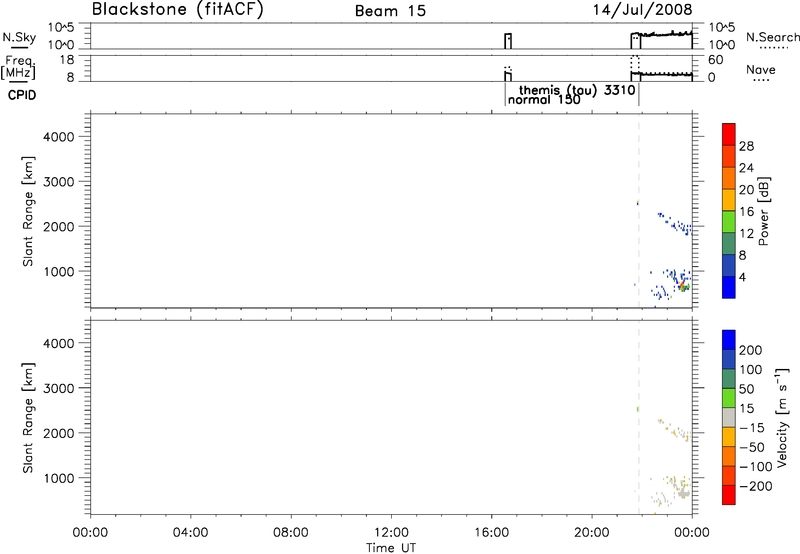The height and width of the screenshot is (554, 800).
Task: Select the N.Sky legend label
Action: (x=19, y=37)
